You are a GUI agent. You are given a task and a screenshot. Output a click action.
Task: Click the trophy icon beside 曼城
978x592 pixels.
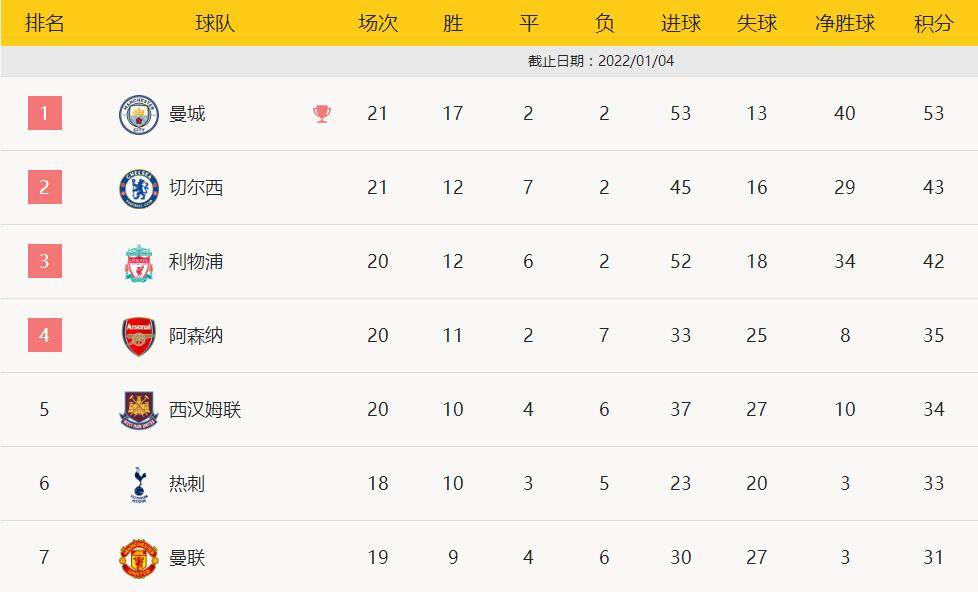(322, 114)
